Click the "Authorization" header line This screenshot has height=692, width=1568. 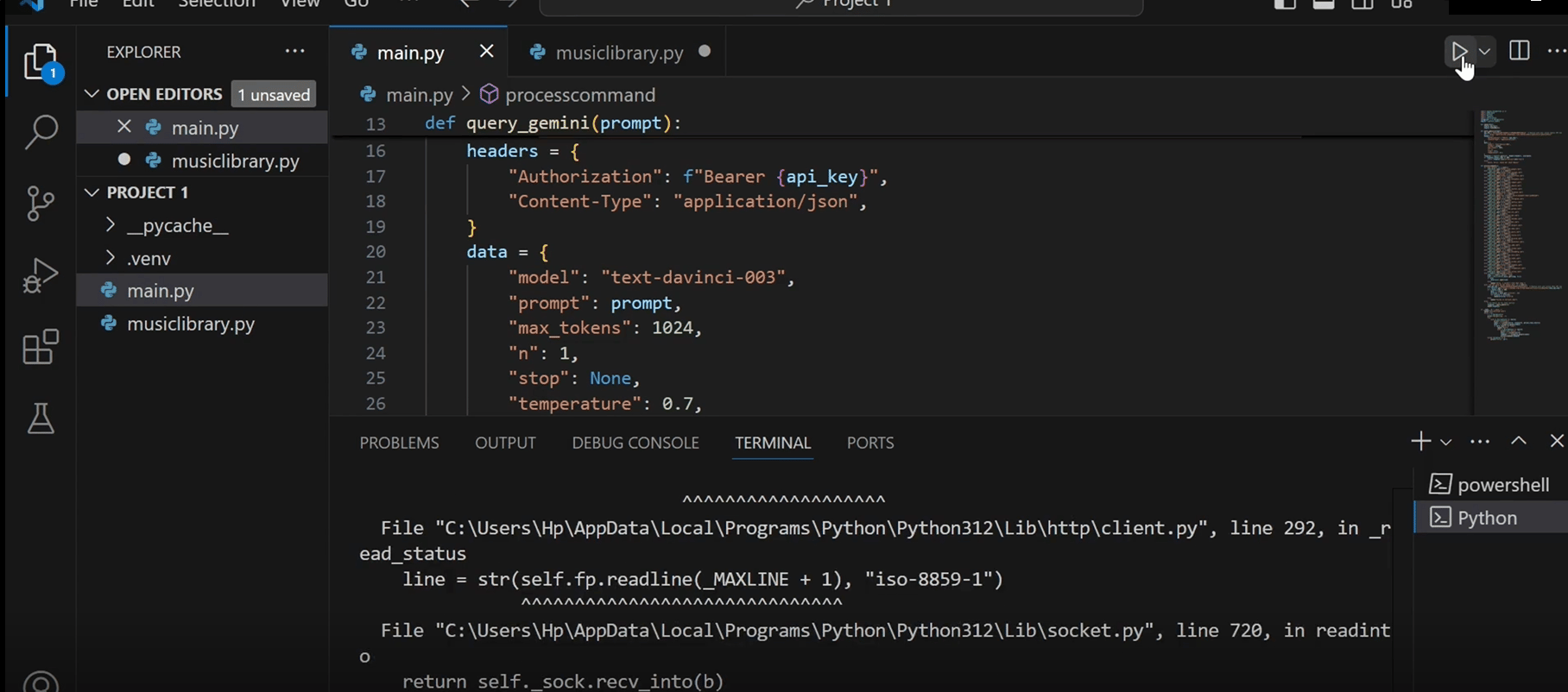click(698, 177)
